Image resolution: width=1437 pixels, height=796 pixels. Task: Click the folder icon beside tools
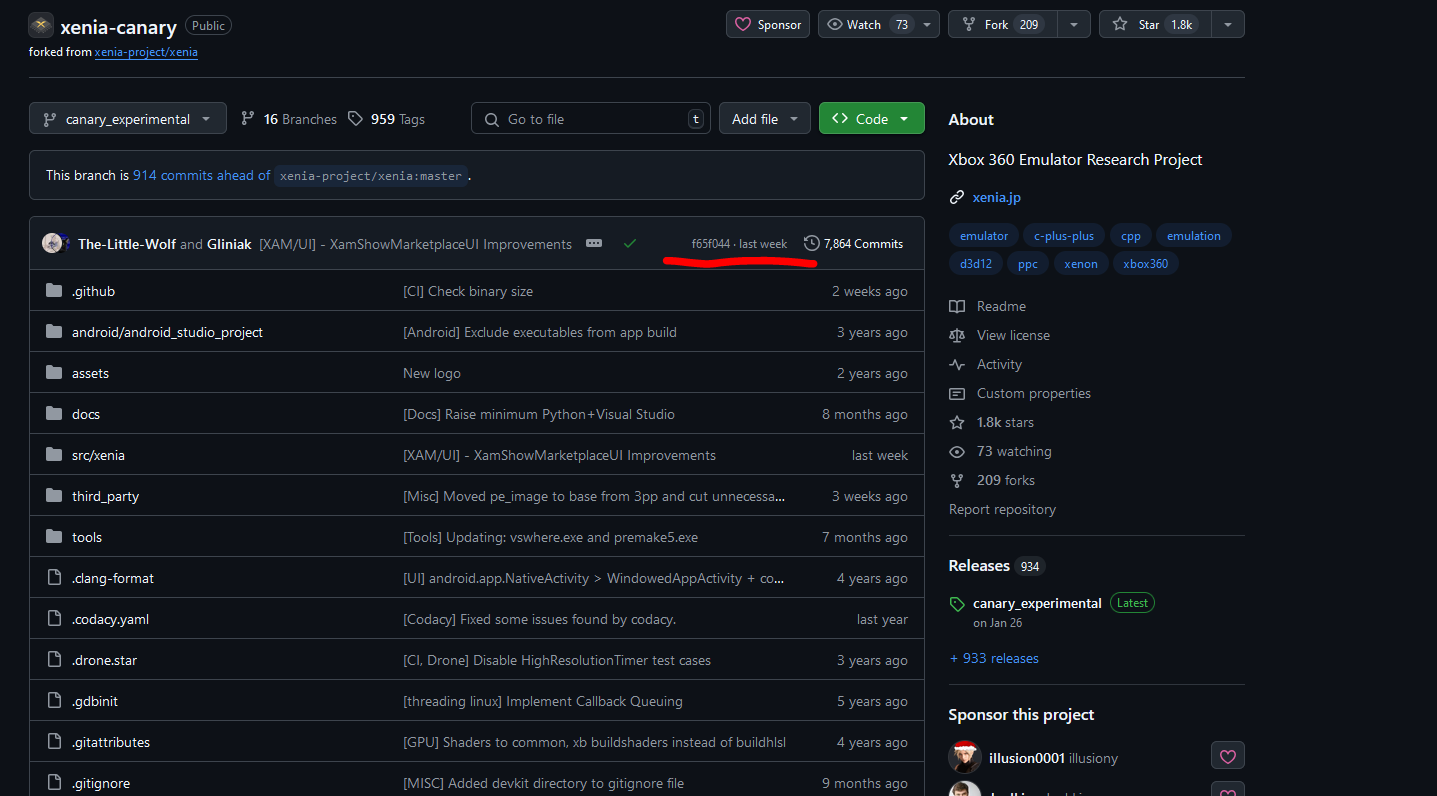(x=54, y=537)
